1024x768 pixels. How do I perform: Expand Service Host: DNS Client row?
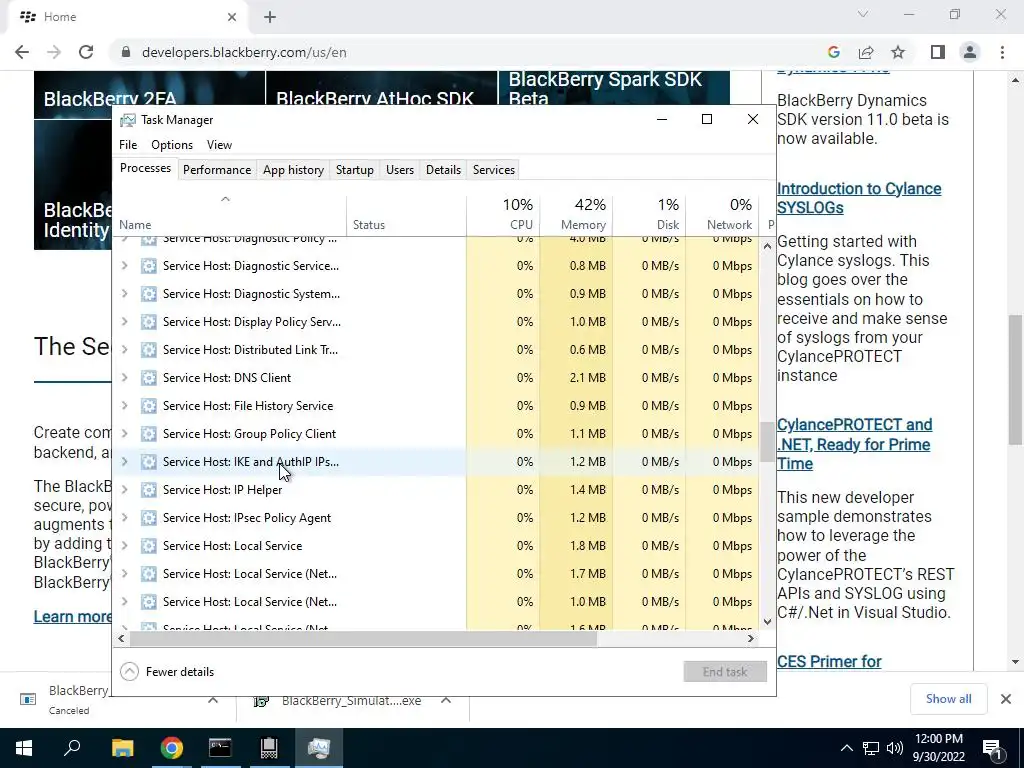coord(124,377)
